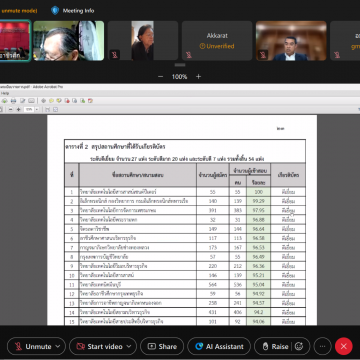Screen dimensions: 360x360
Task: Click percentage cell '94.2' in row 14
Action: tap(258, 312)
